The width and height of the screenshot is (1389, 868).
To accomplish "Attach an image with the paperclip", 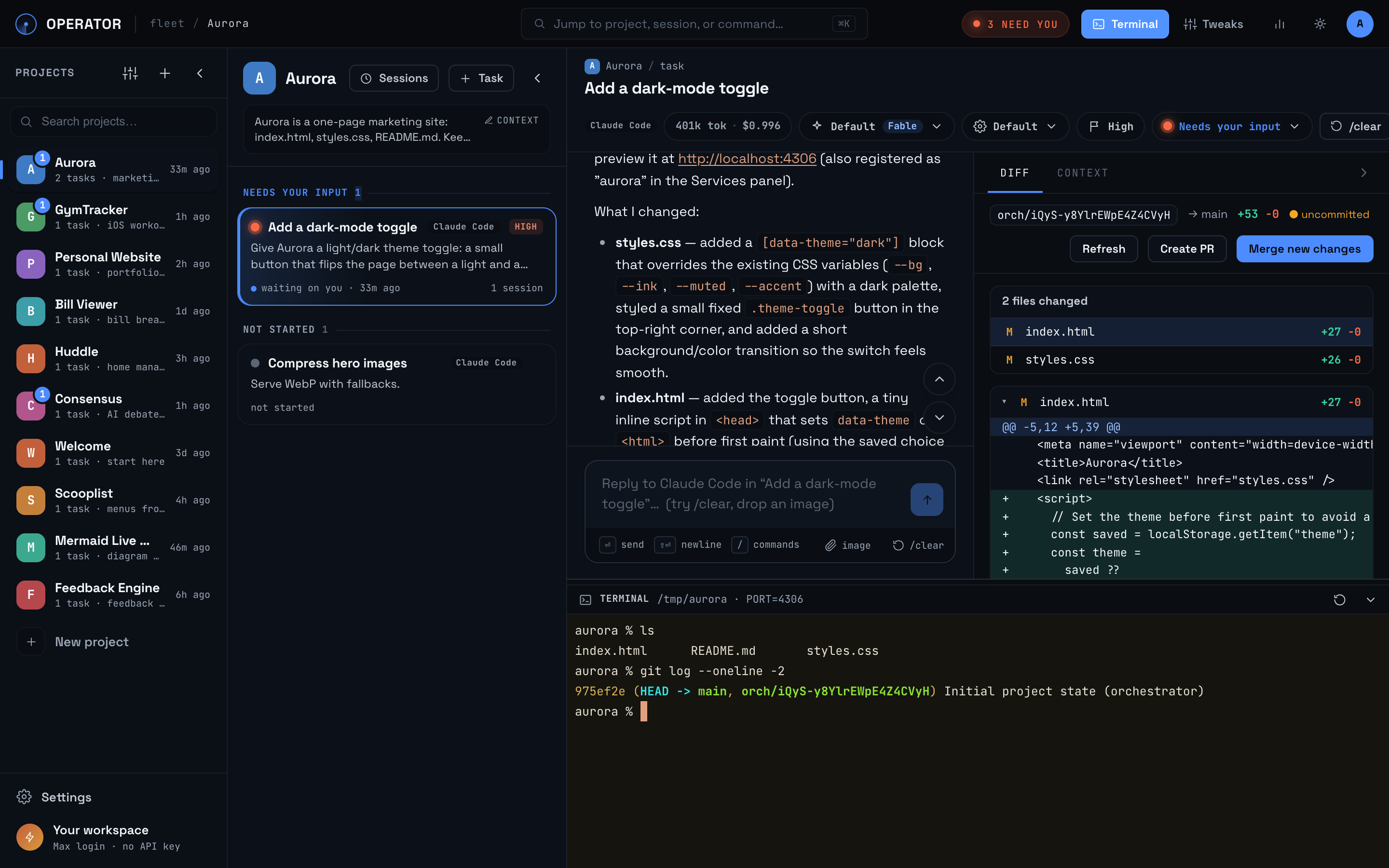I will coord(848,545).
